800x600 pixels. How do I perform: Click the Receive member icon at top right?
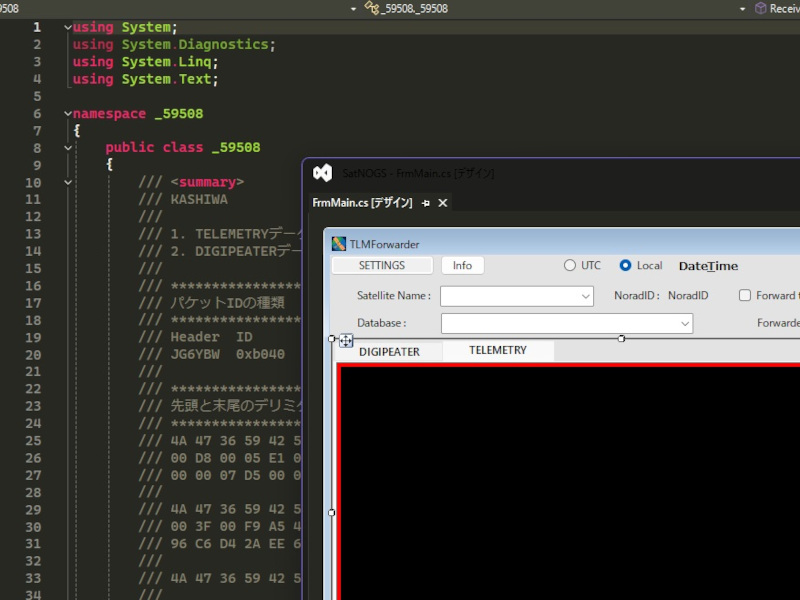[x=761, y=8]
